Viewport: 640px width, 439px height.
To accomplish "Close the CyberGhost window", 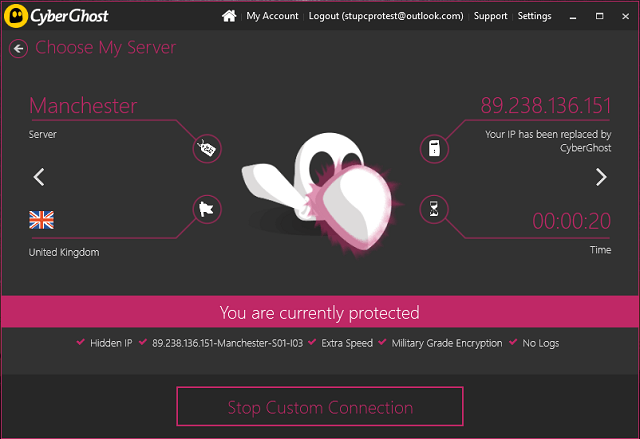I will click(x=625, y=16).
